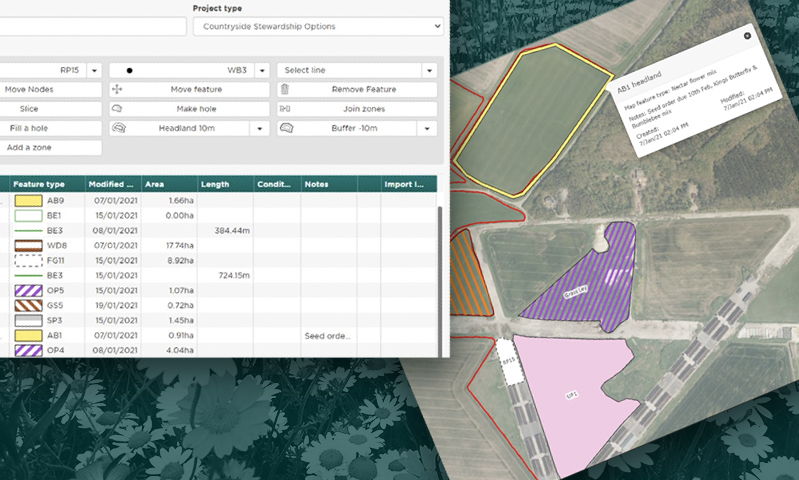Click the 'Seed orde...' note cell

tap(328, 335)
